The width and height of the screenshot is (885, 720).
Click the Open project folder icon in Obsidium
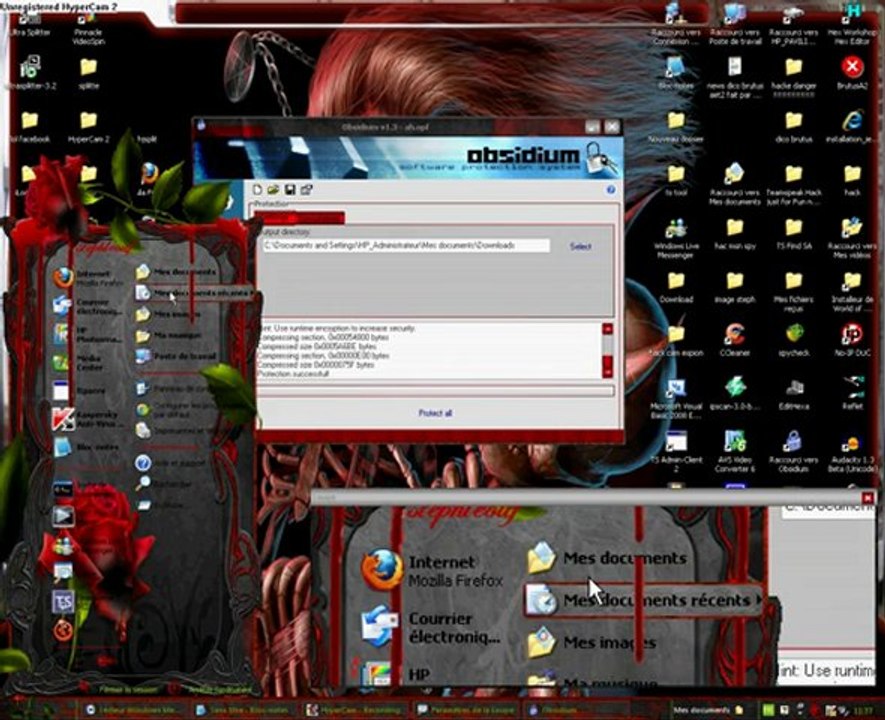click(x=273, y=190)
